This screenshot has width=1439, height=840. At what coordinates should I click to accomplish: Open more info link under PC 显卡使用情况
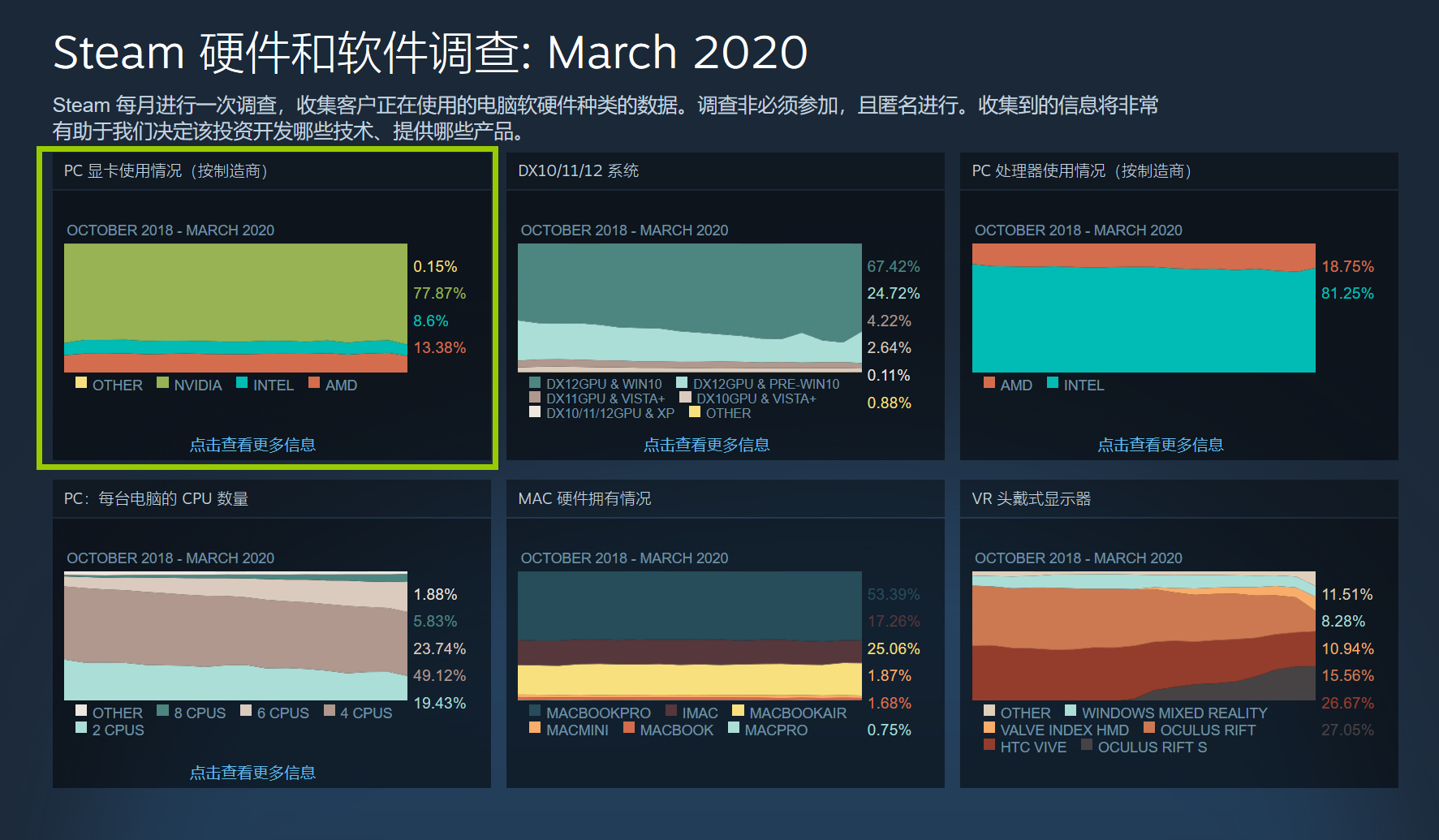[252, 445]
